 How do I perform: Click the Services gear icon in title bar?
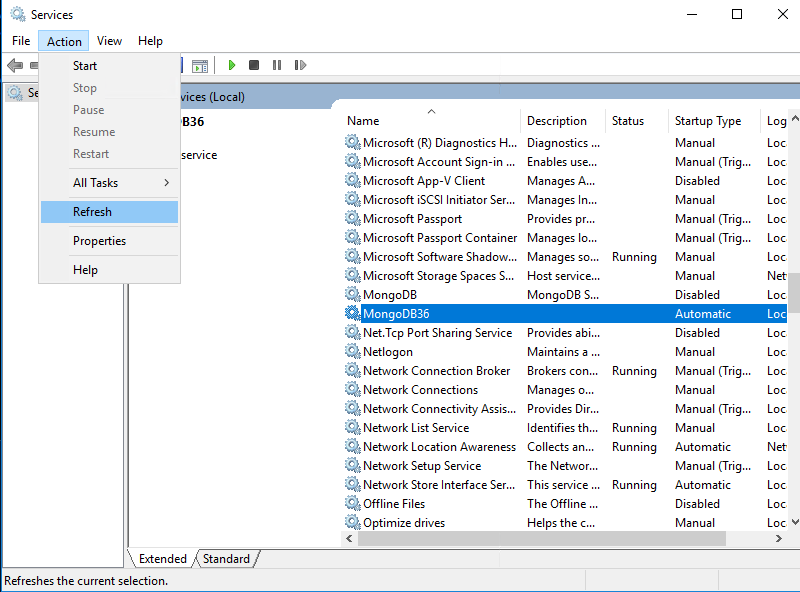(18, 14)
